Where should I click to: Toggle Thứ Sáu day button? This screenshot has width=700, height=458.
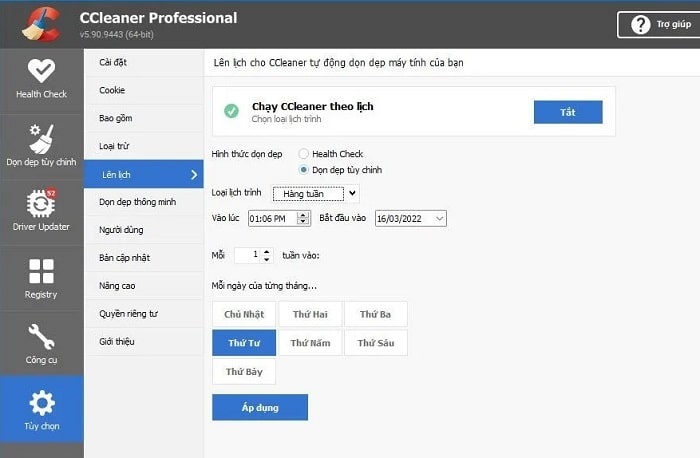(x=375, y=343)
